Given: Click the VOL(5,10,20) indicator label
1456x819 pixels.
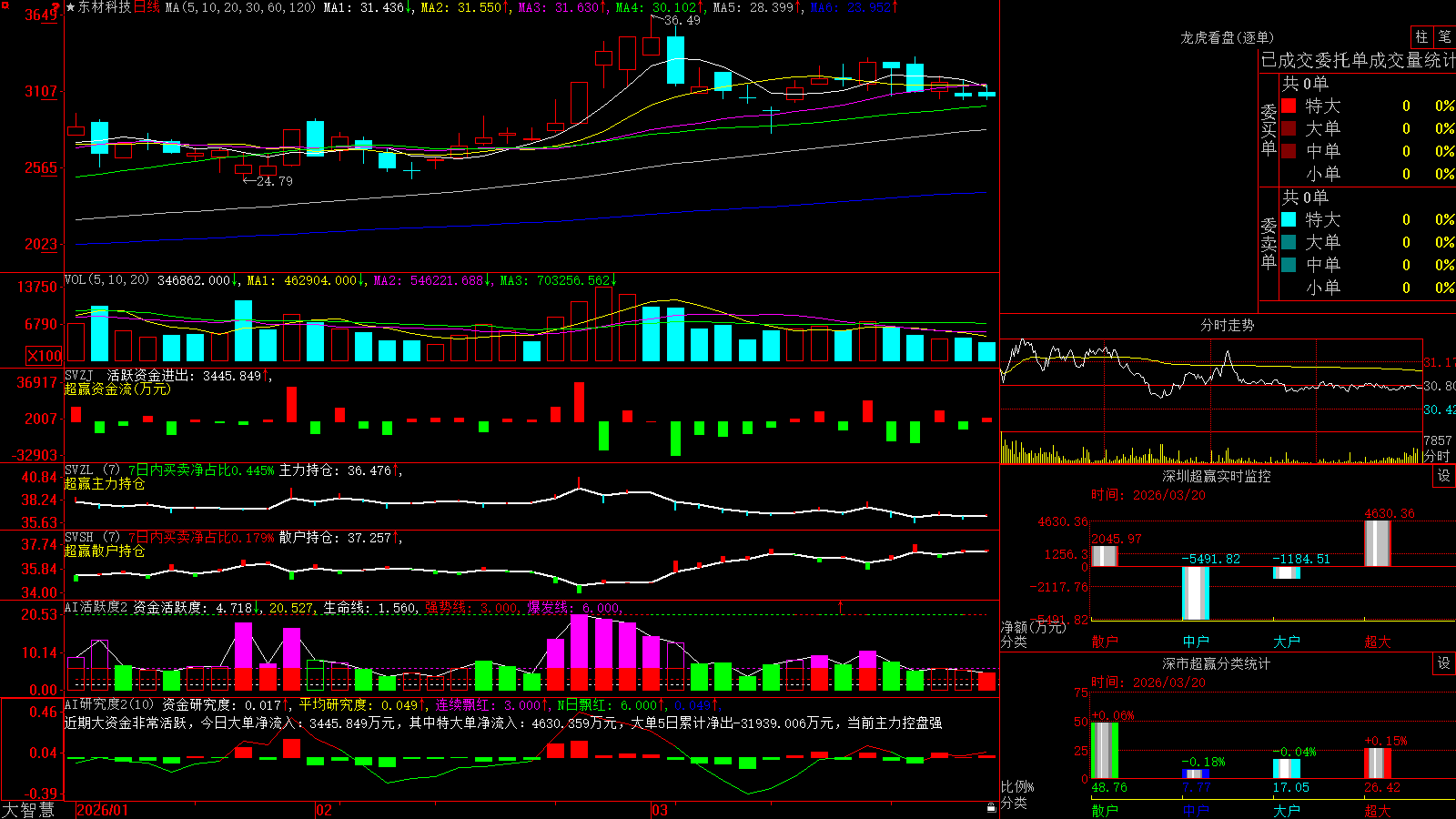Looking at the screenshot, I should click(x=106, y=280).
